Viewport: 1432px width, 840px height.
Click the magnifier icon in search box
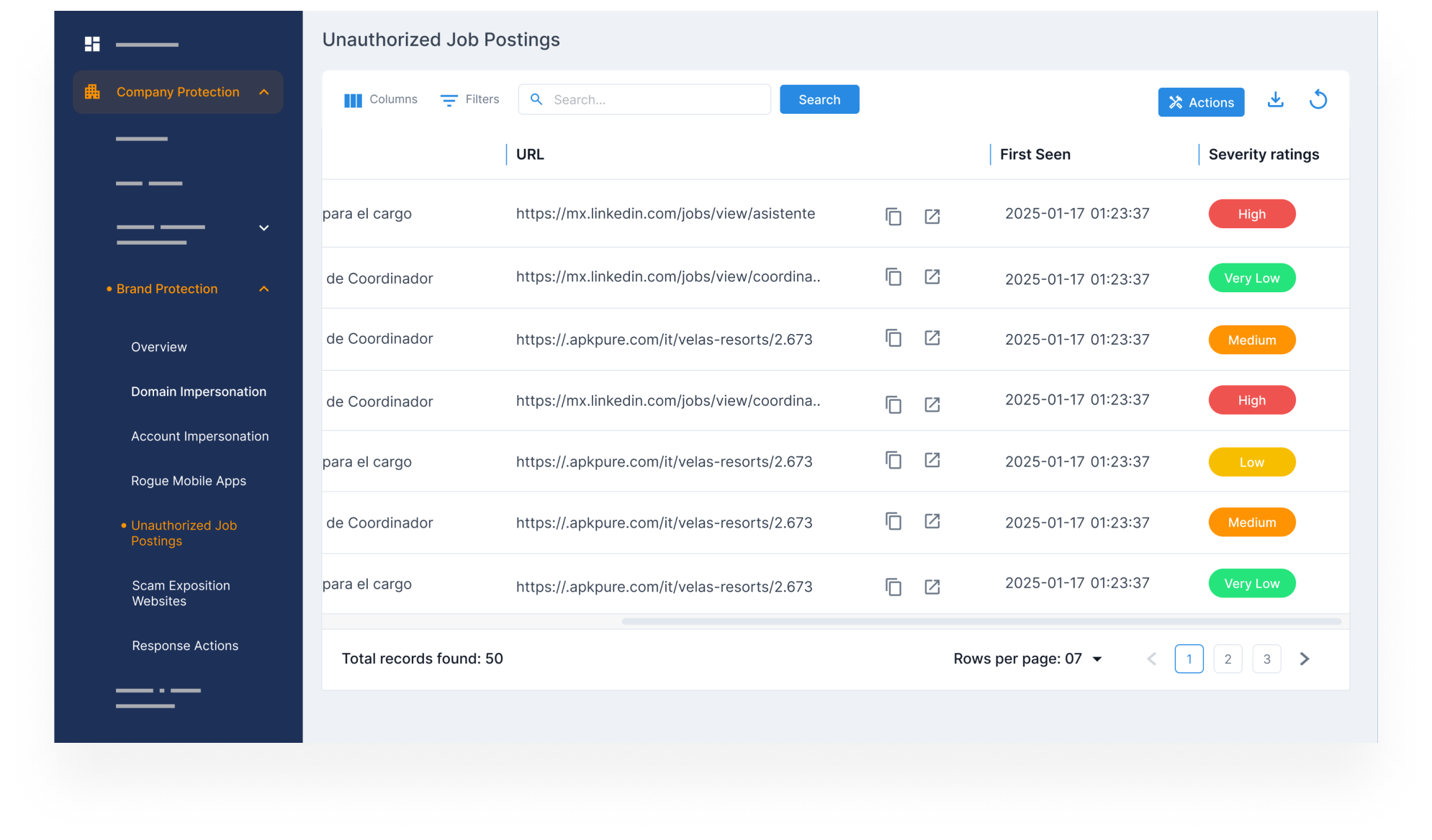536,99
